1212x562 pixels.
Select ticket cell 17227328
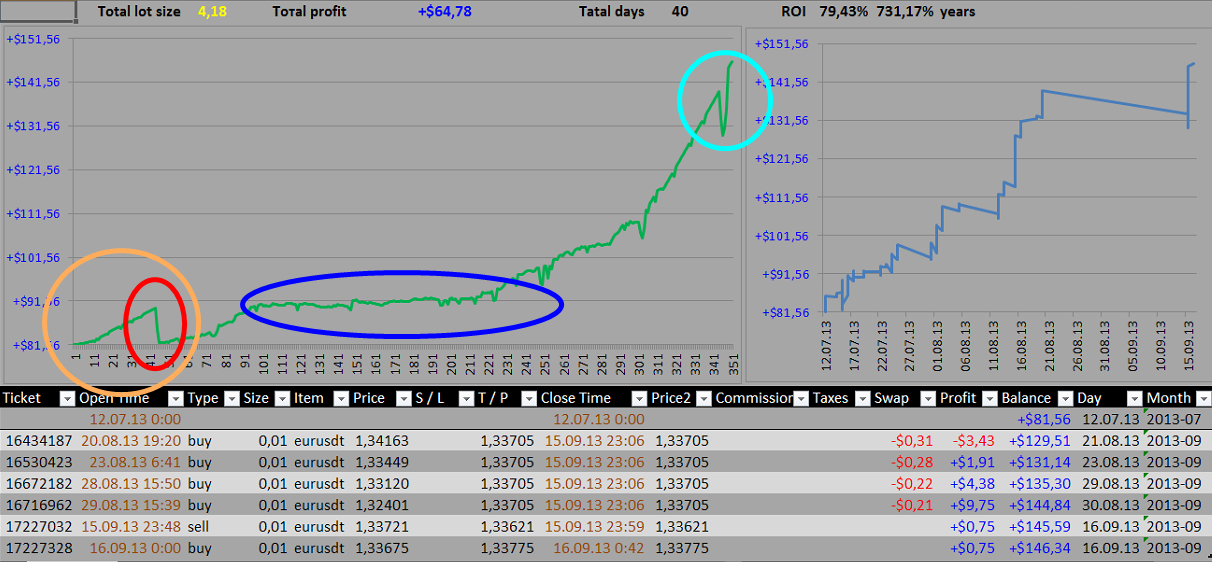coord(37,548)
